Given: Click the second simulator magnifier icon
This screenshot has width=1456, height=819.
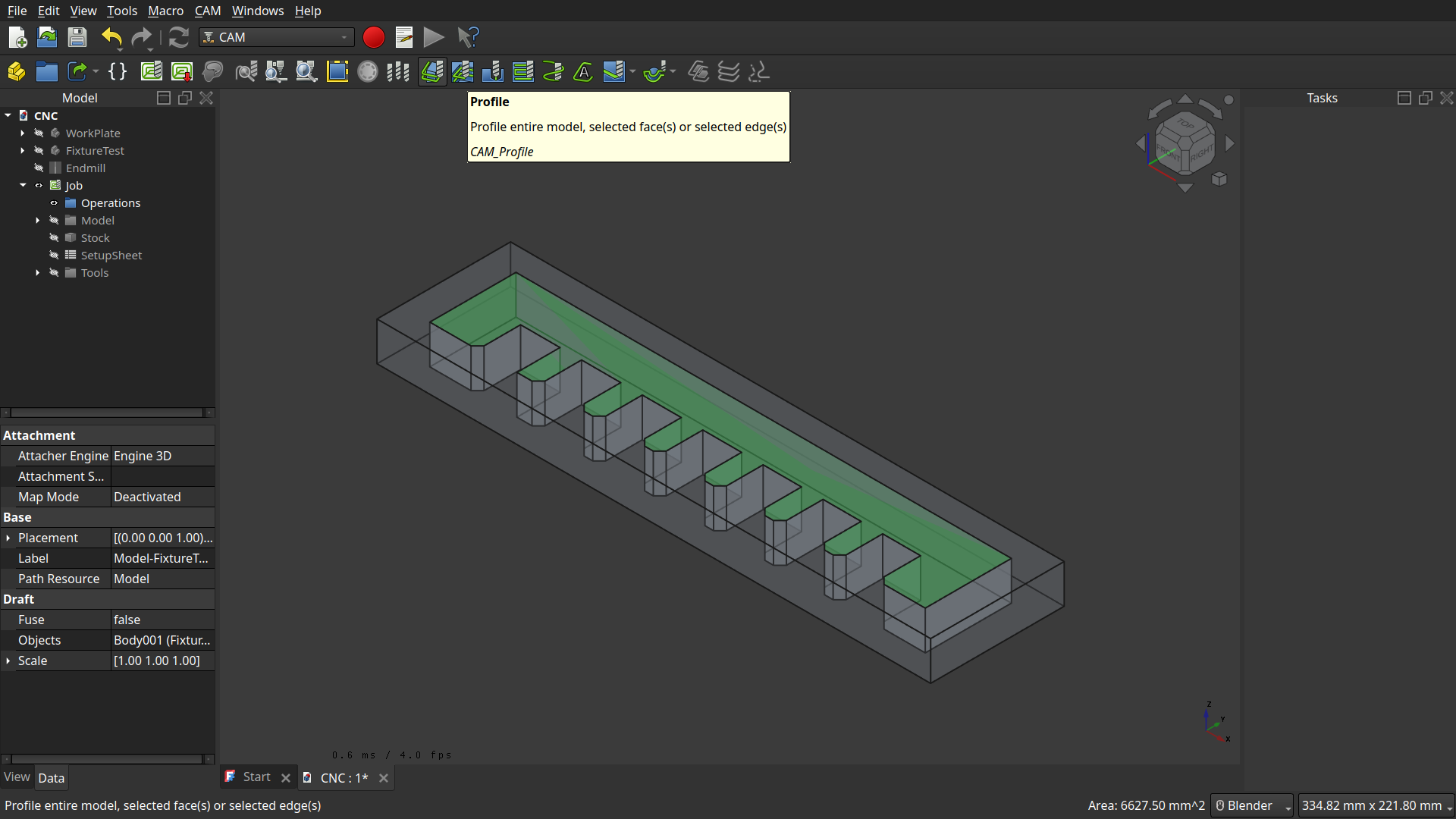Looking at the screenshot, I should coord(306,72).
